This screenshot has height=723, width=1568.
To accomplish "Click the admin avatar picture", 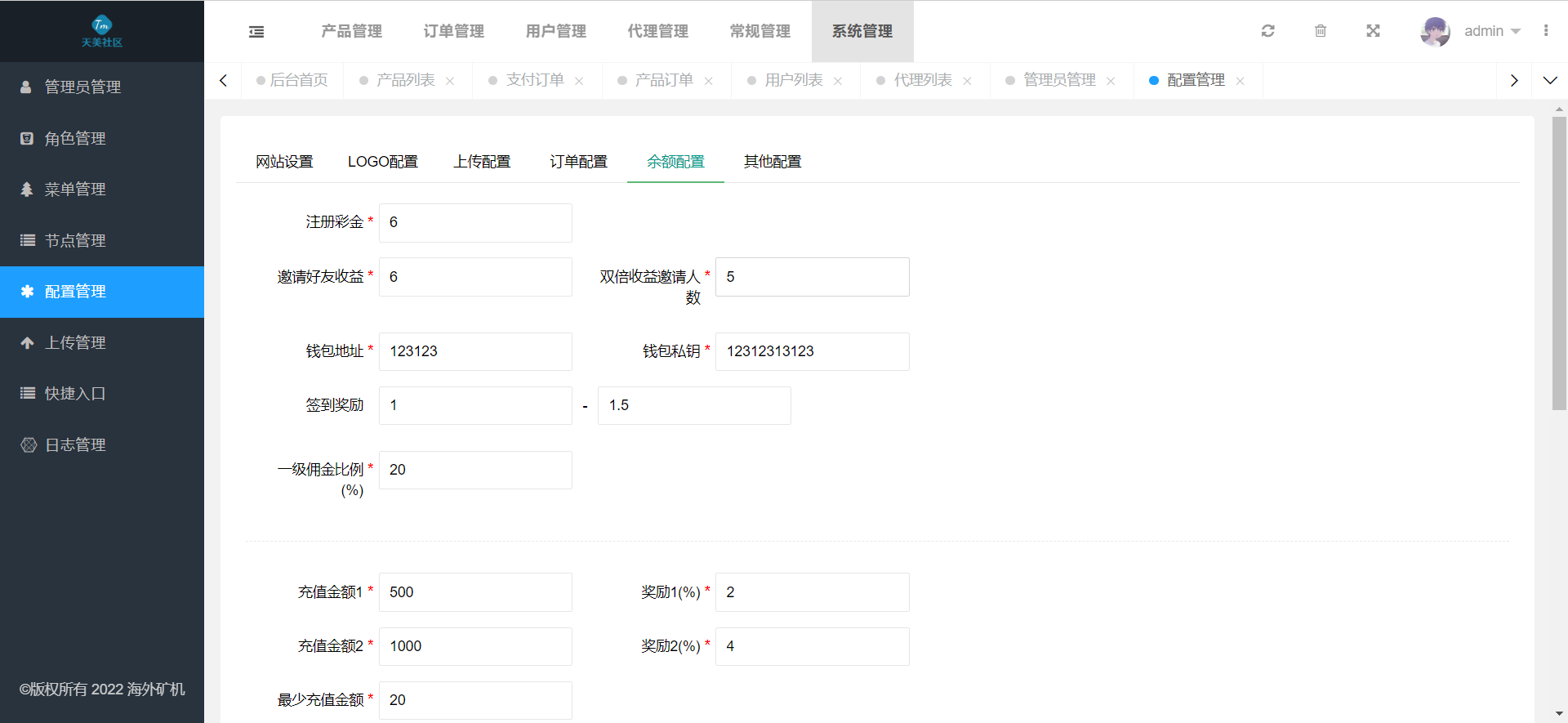I will (1435, 31).
